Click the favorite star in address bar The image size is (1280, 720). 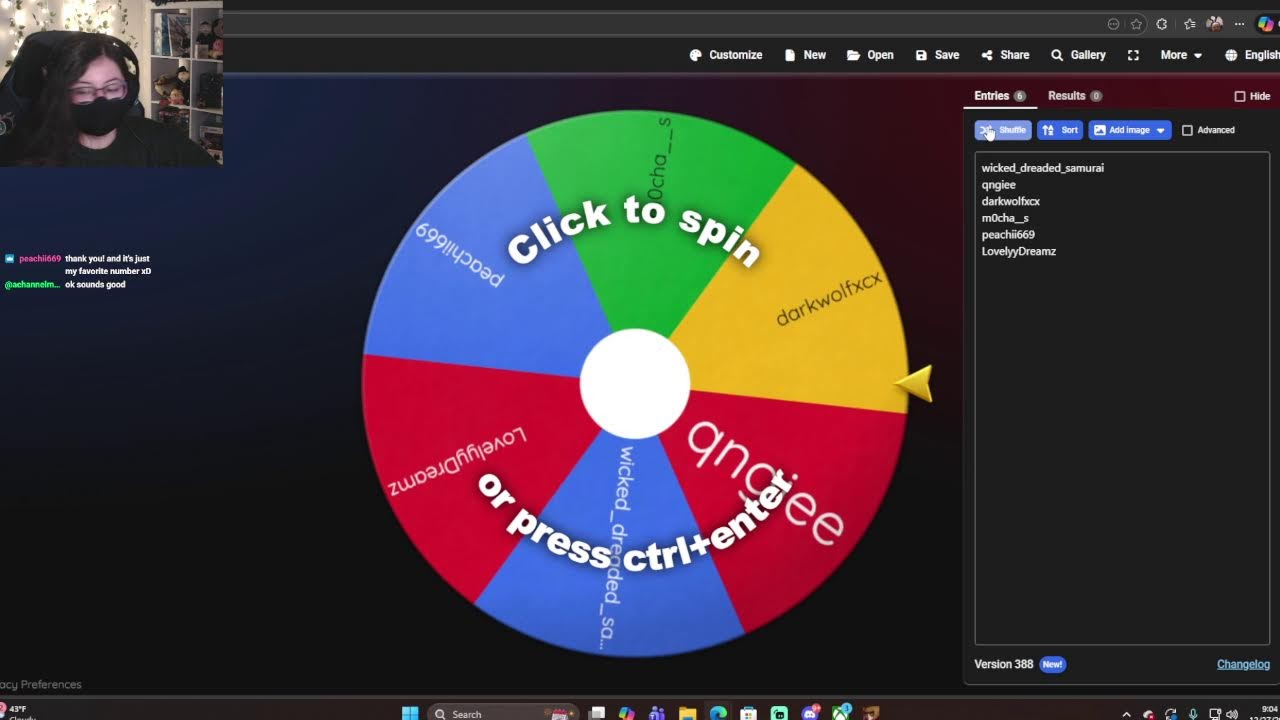click(1136, 24)
